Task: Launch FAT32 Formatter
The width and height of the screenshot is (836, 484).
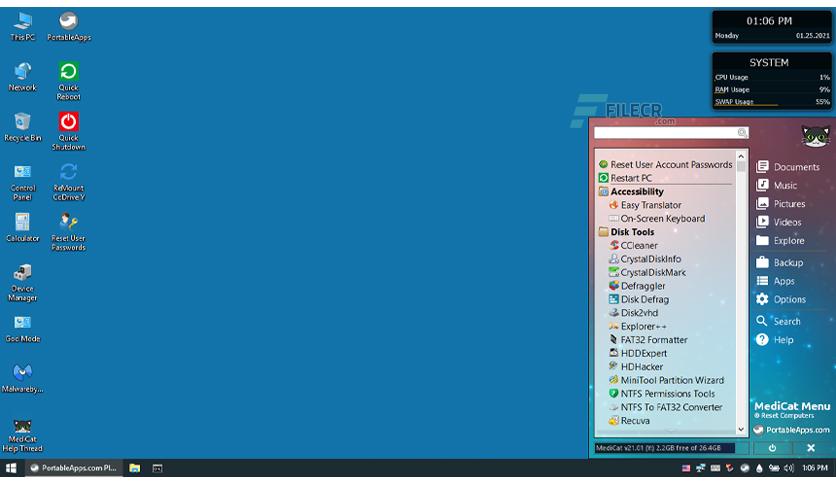Action: click(648, 340)
